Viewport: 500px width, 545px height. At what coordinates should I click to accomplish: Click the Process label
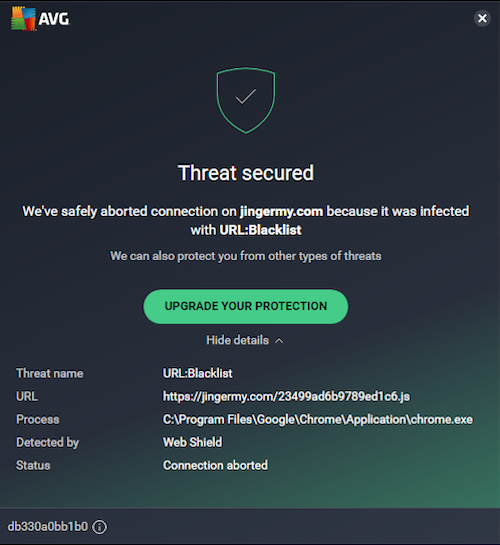pyautogui.click(x=38, y=420)
